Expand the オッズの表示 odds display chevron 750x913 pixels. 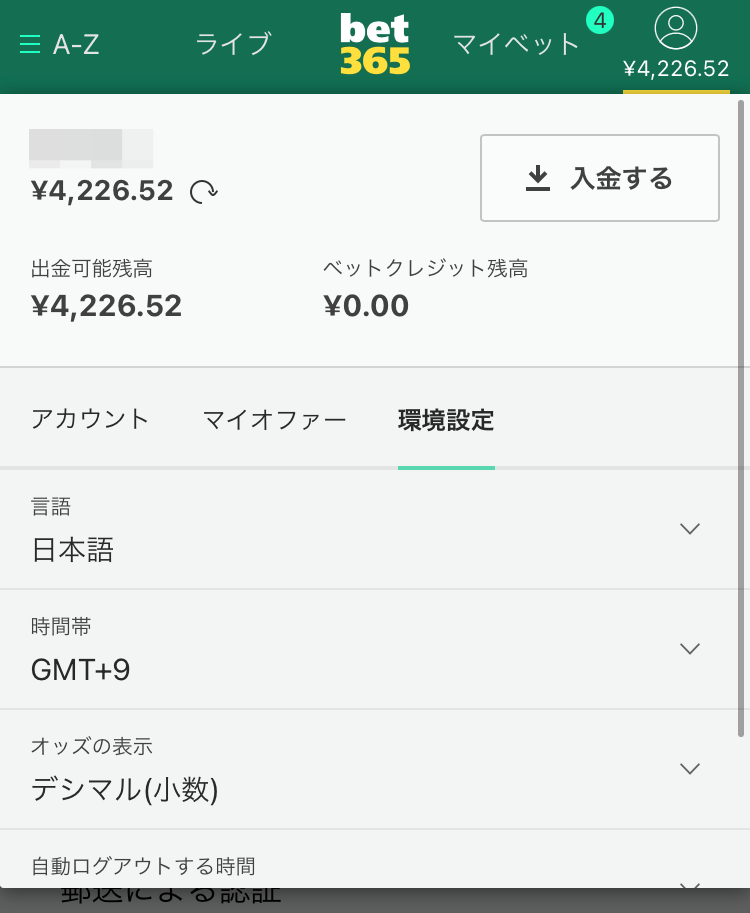click(690, 769)
